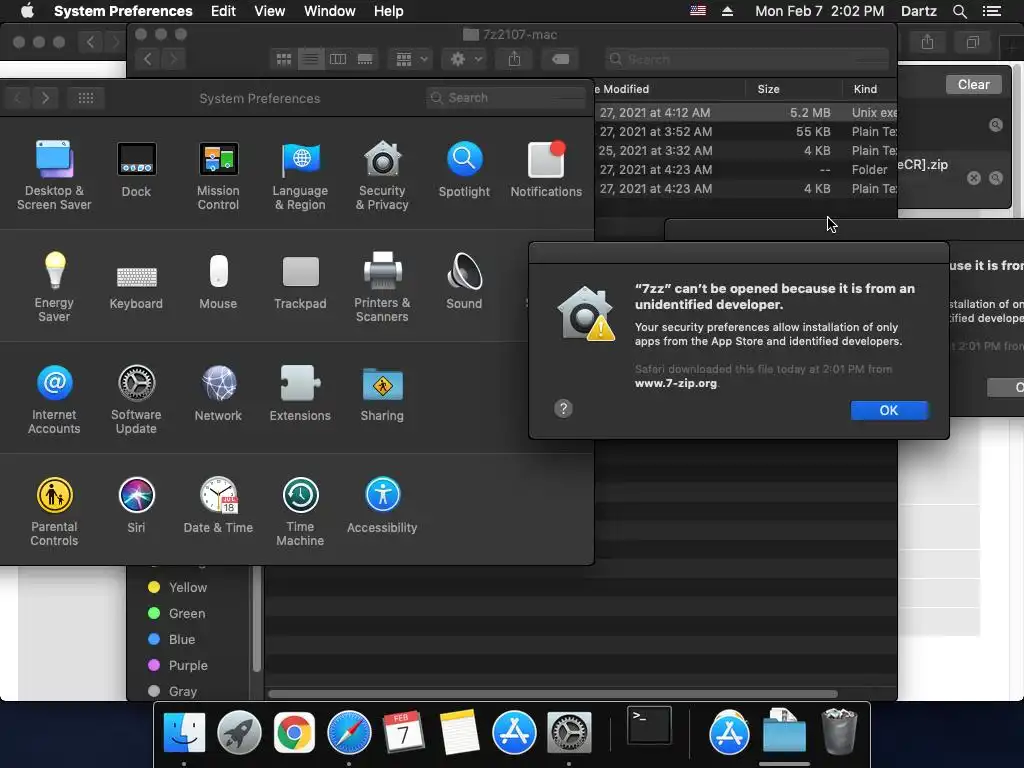Open Spotlight preferences pane
The height and width of the screenshot is (768, 1024).
(464, 170)
